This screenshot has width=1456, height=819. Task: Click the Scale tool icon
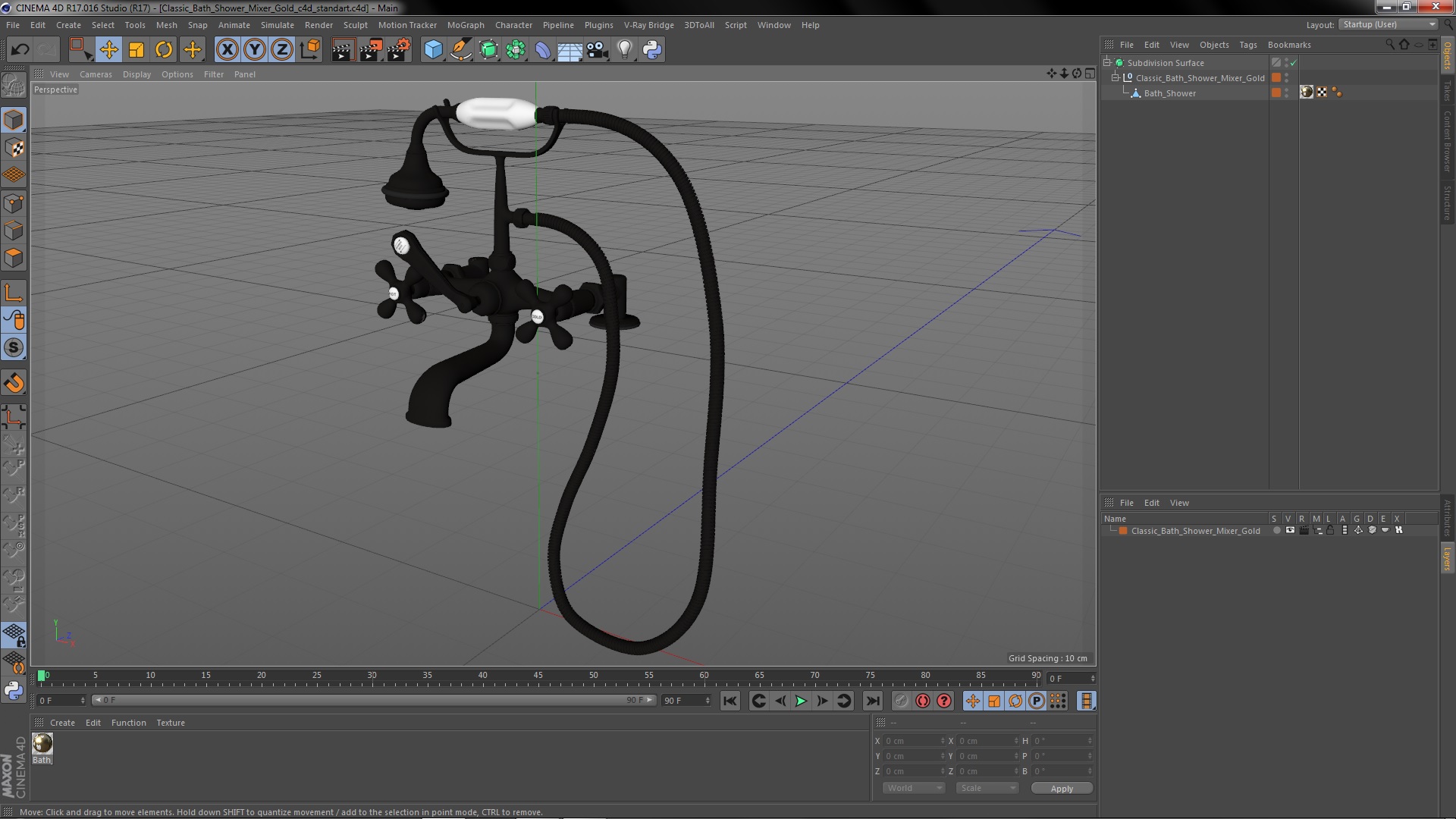click(x=136, y=50)
